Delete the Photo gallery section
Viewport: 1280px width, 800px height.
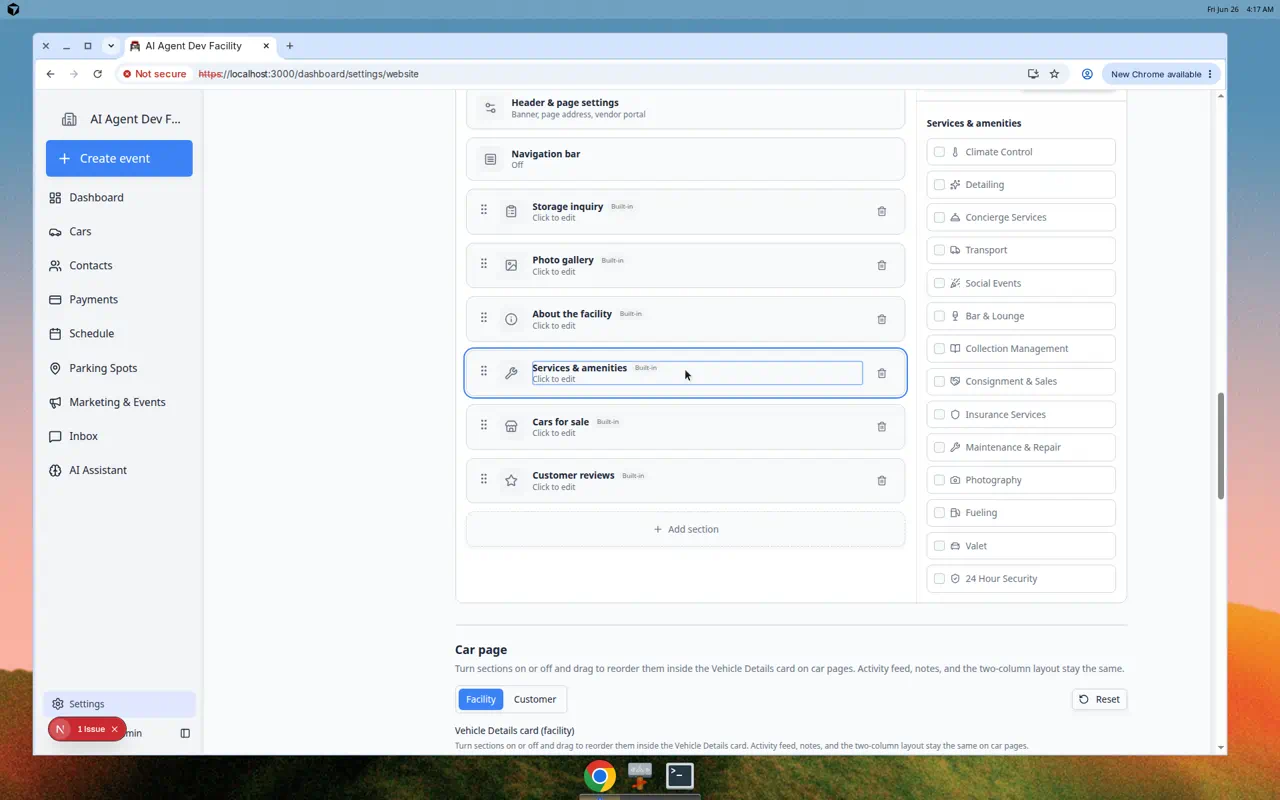coord(881,266)
